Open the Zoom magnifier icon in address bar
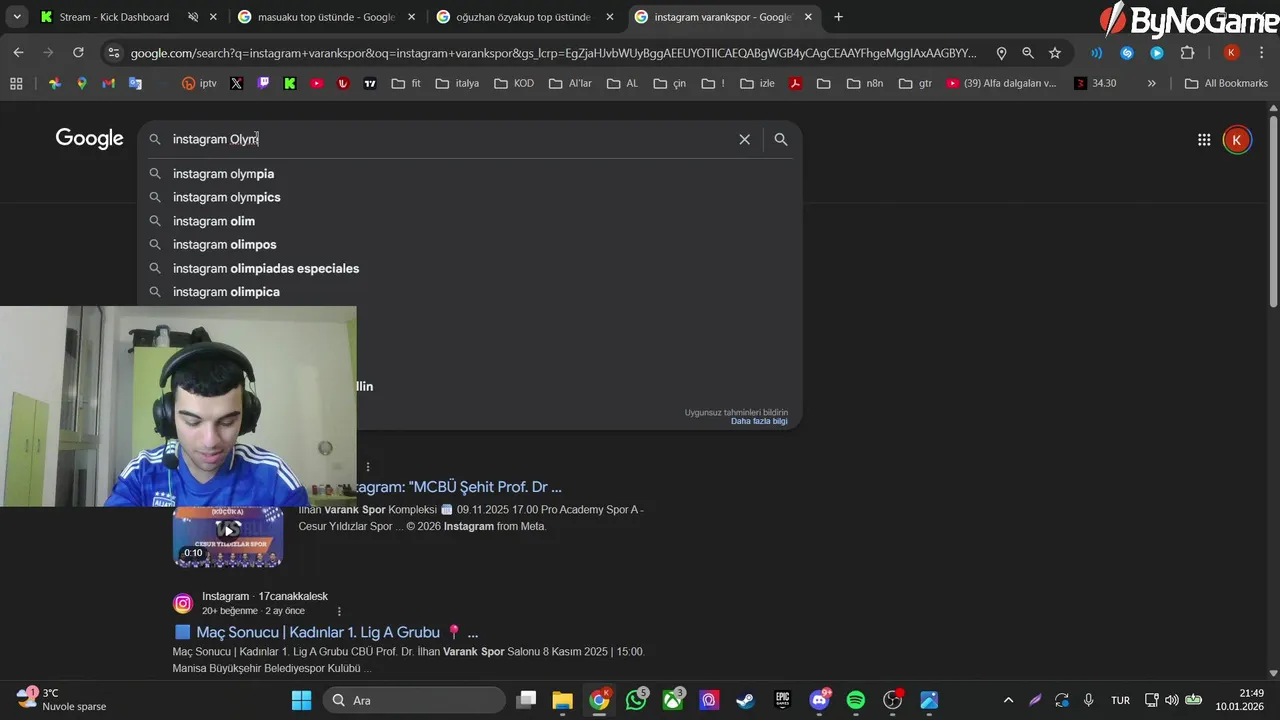Screen dimensions: 1280x720 [x=1028, y=53]
